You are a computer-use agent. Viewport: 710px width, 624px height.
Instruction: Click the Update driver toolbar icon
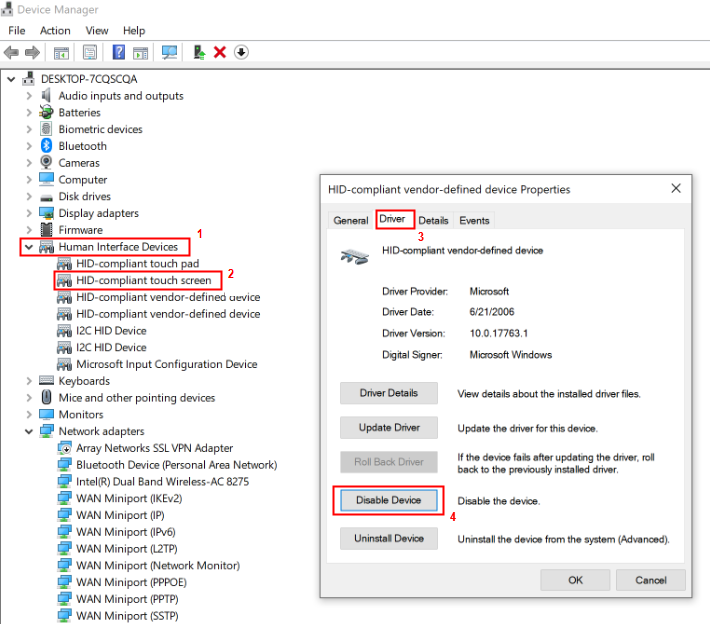tap(199, 52)
